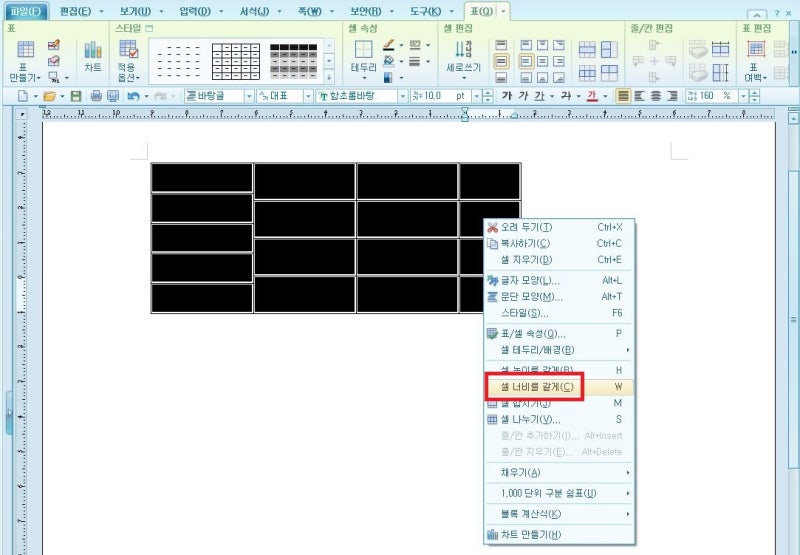This screenshot has height=555, width=800.
Task: Expand the table style gallery list
Action: 330,77
